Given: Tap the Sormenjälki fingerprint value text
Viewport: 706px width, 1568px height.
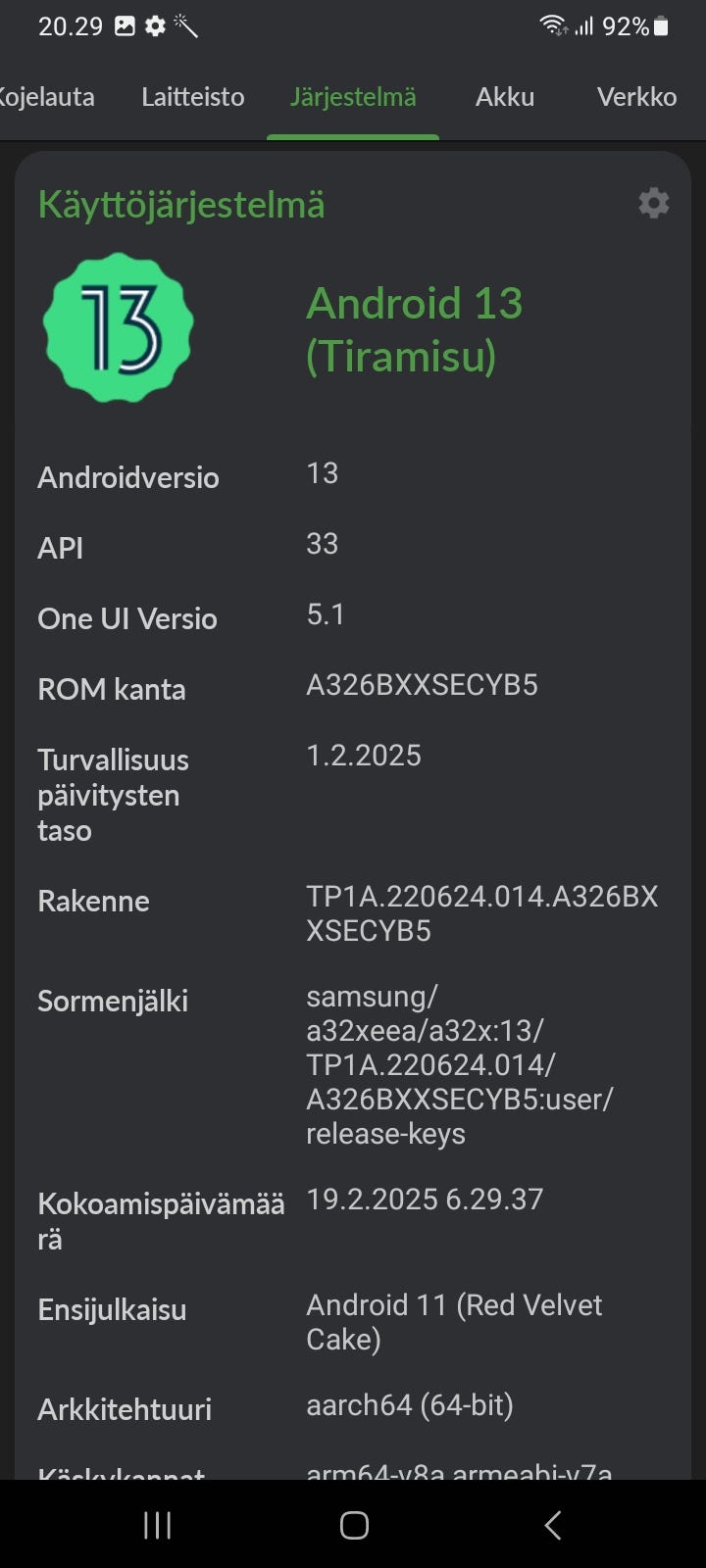Looking at the screenshot, I should click(x=459, y=1065).
